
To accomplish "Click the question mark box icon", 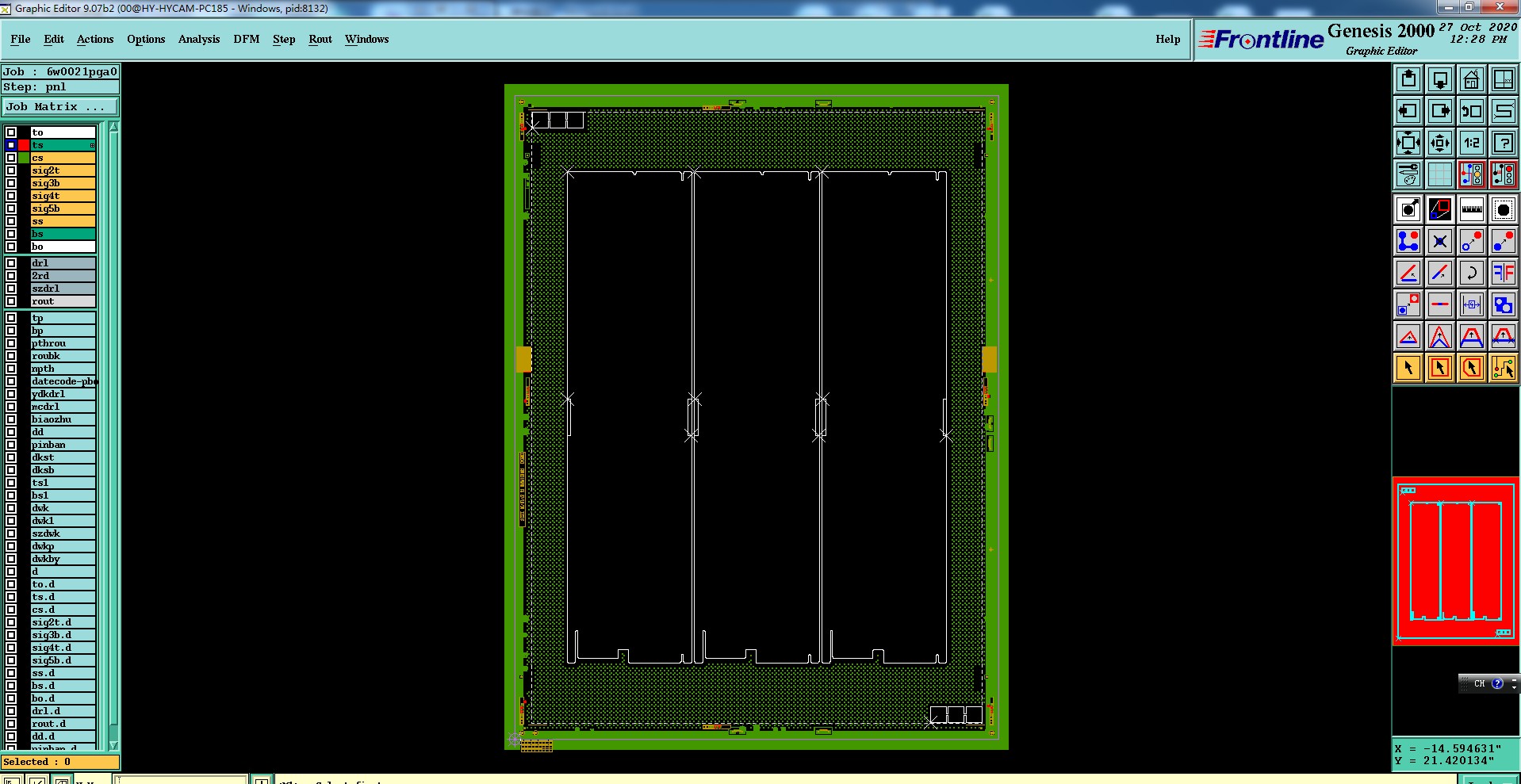I will 1504,143.
